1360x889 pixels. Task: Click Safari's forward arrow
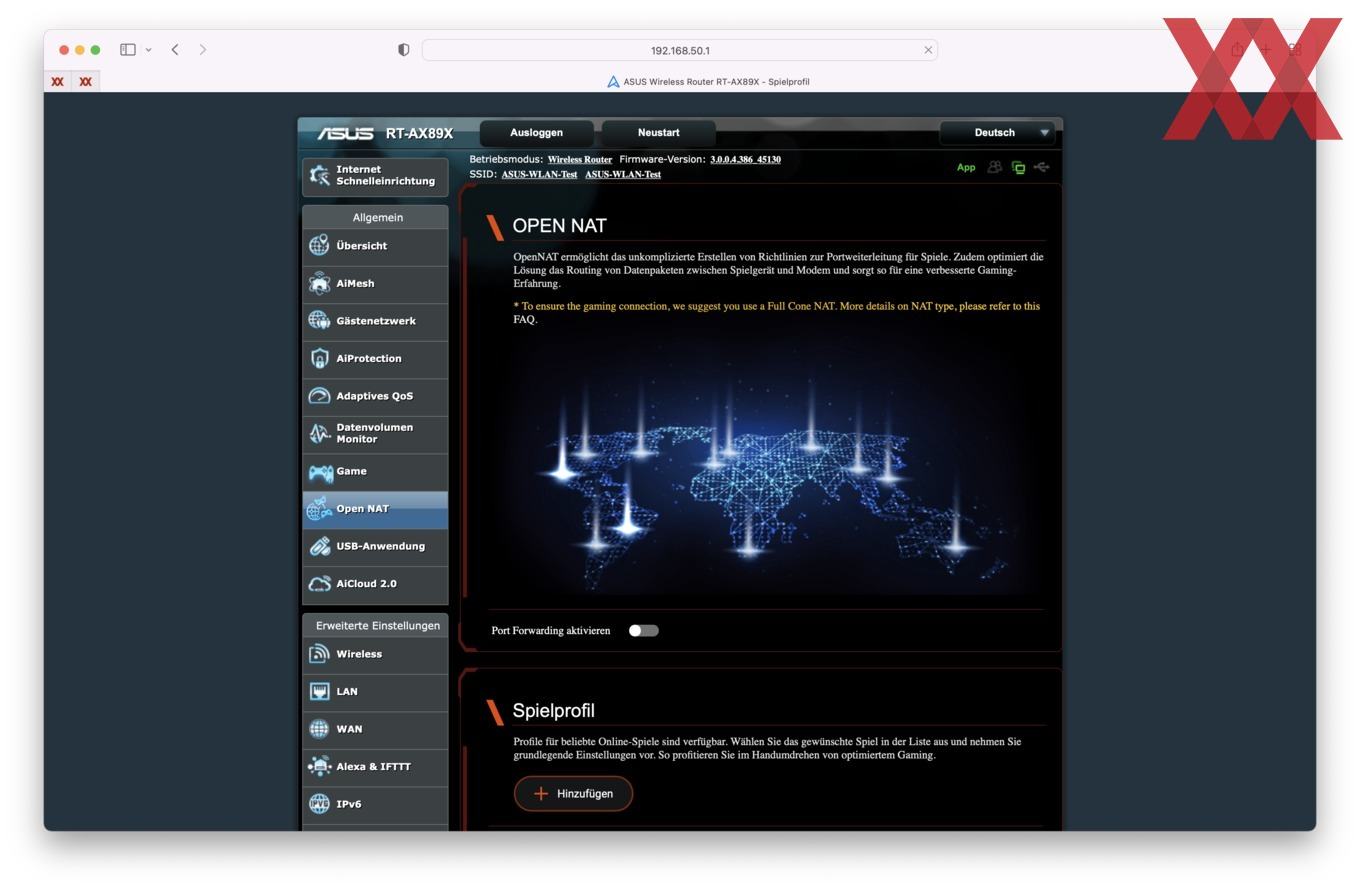pyautogui.click(x=203, y=50)
